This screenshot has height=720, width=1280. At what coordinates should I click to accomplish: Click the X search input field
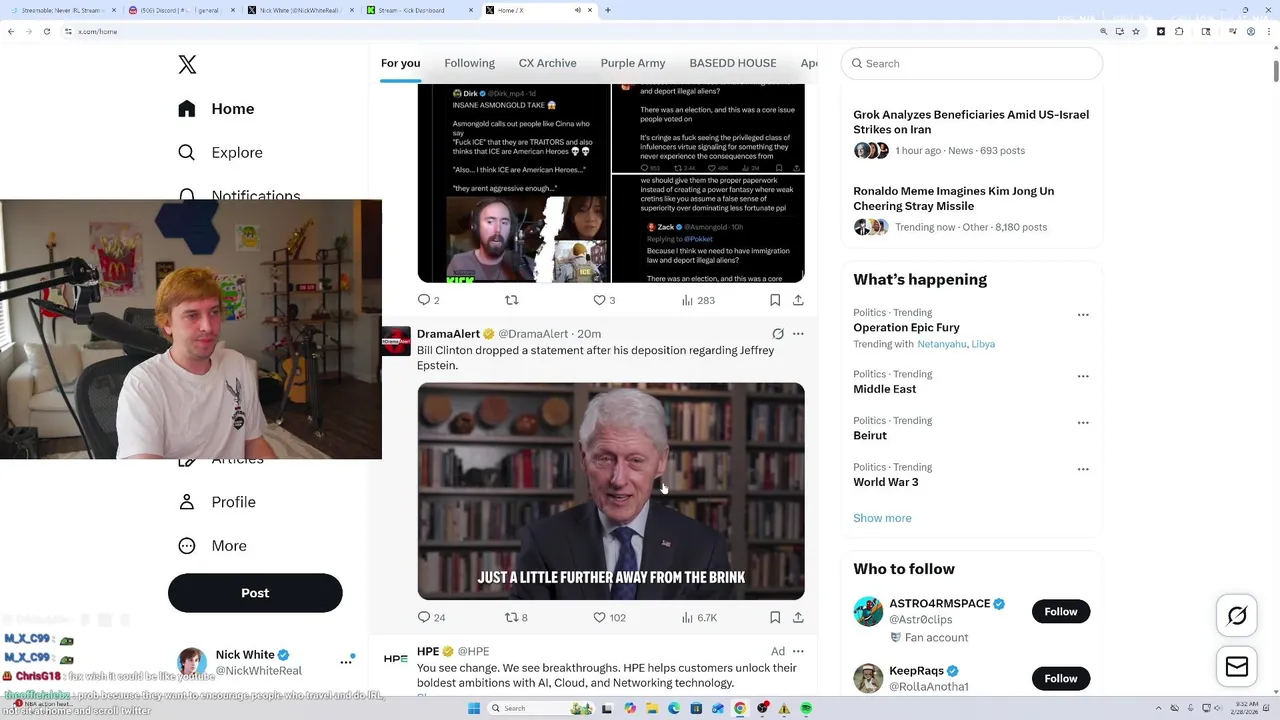[x=972, y=63]
